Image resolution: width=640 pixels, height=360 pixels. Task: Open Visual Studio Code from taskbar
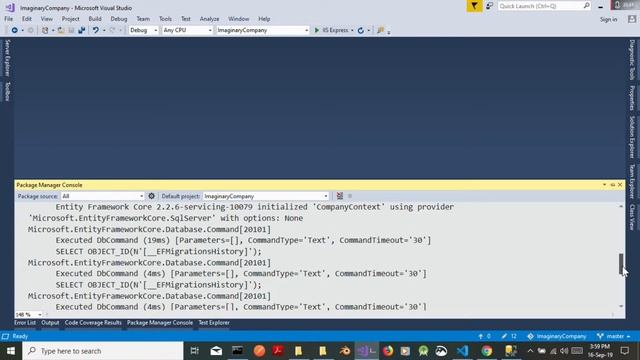[x=462, y=351]
